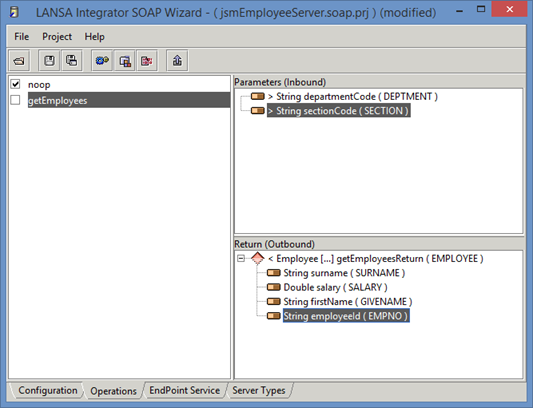Click the red grid toolbar icon

147,61
